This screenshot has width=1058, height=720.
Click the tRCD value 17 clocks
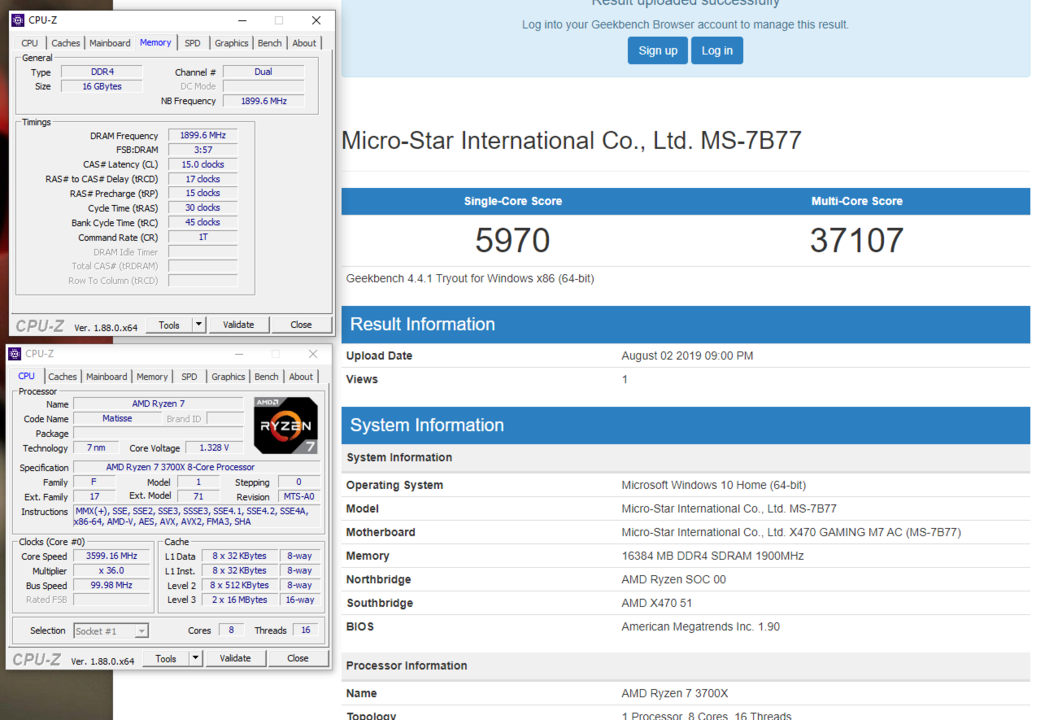click(x=202, y=179)
